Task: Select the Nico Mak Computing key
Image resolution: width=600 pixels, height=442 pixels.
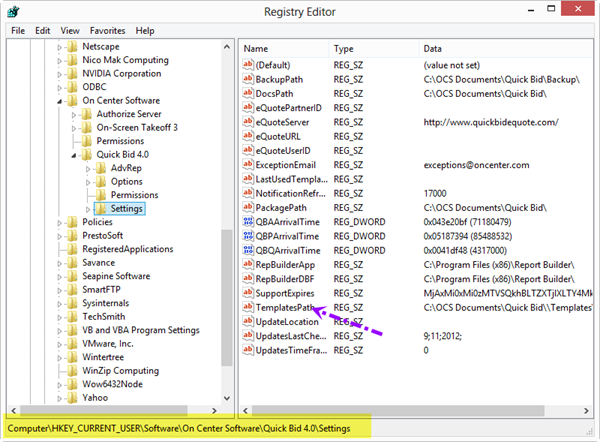Action: point(126,60)
